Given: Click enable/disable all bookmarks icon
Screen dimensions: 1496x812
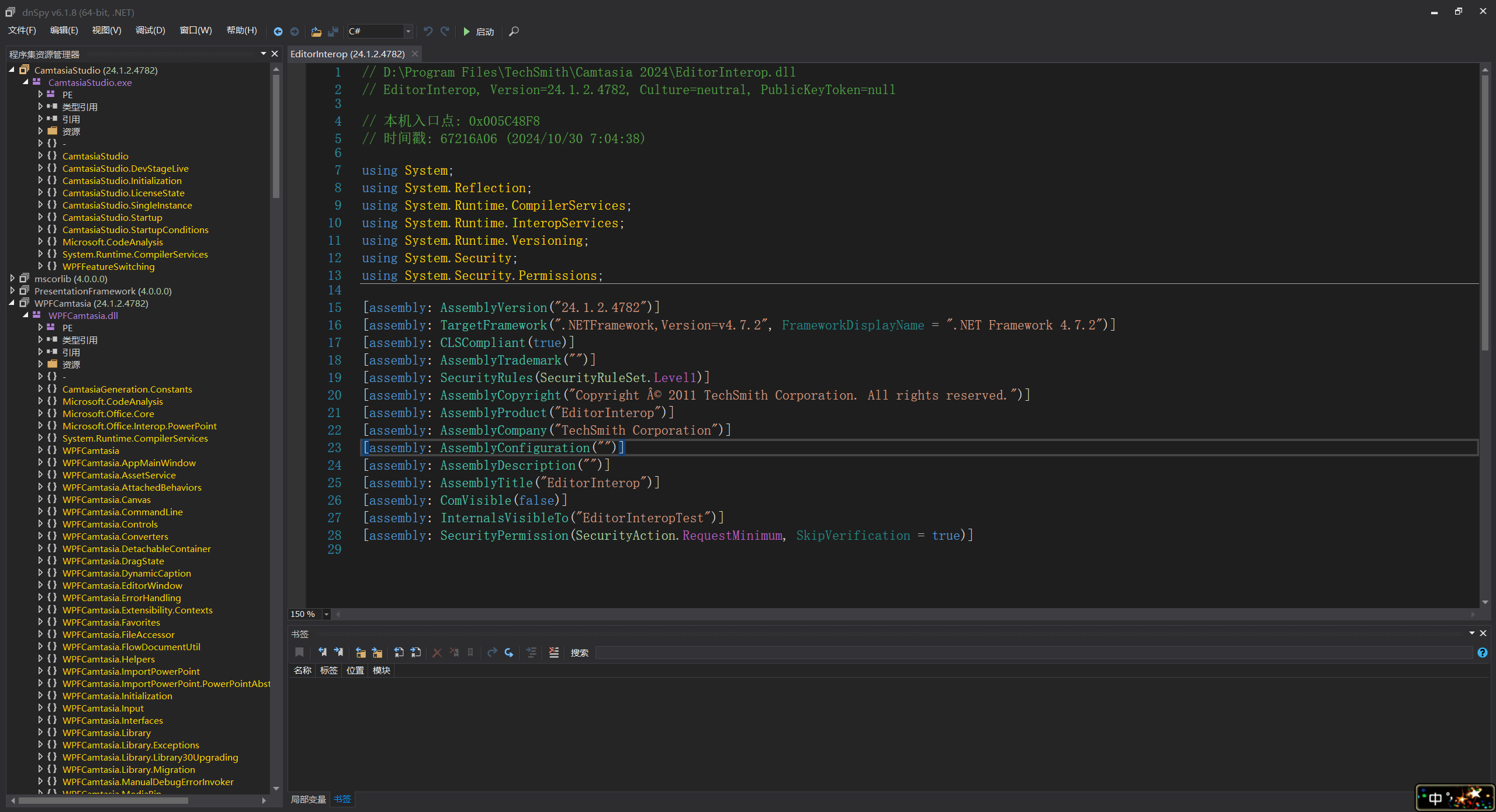Looking at the screenshot, I should [x=470, y=653].
